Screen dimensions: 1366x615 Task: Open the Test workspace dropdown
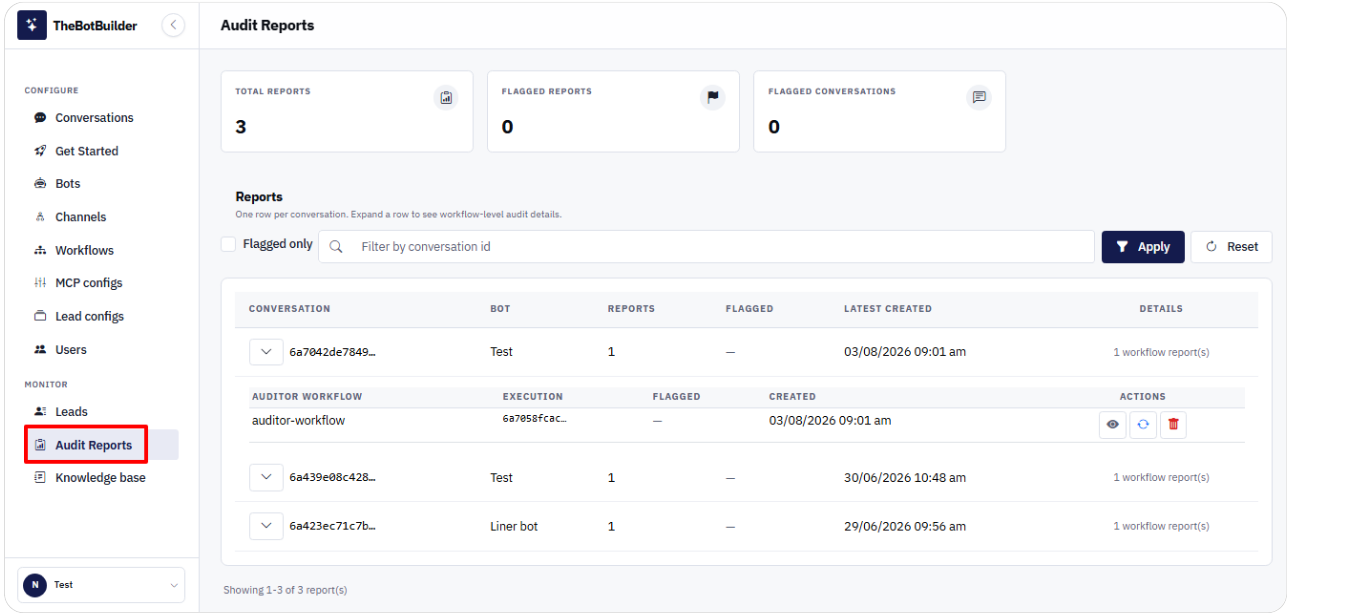pos(101,585)
